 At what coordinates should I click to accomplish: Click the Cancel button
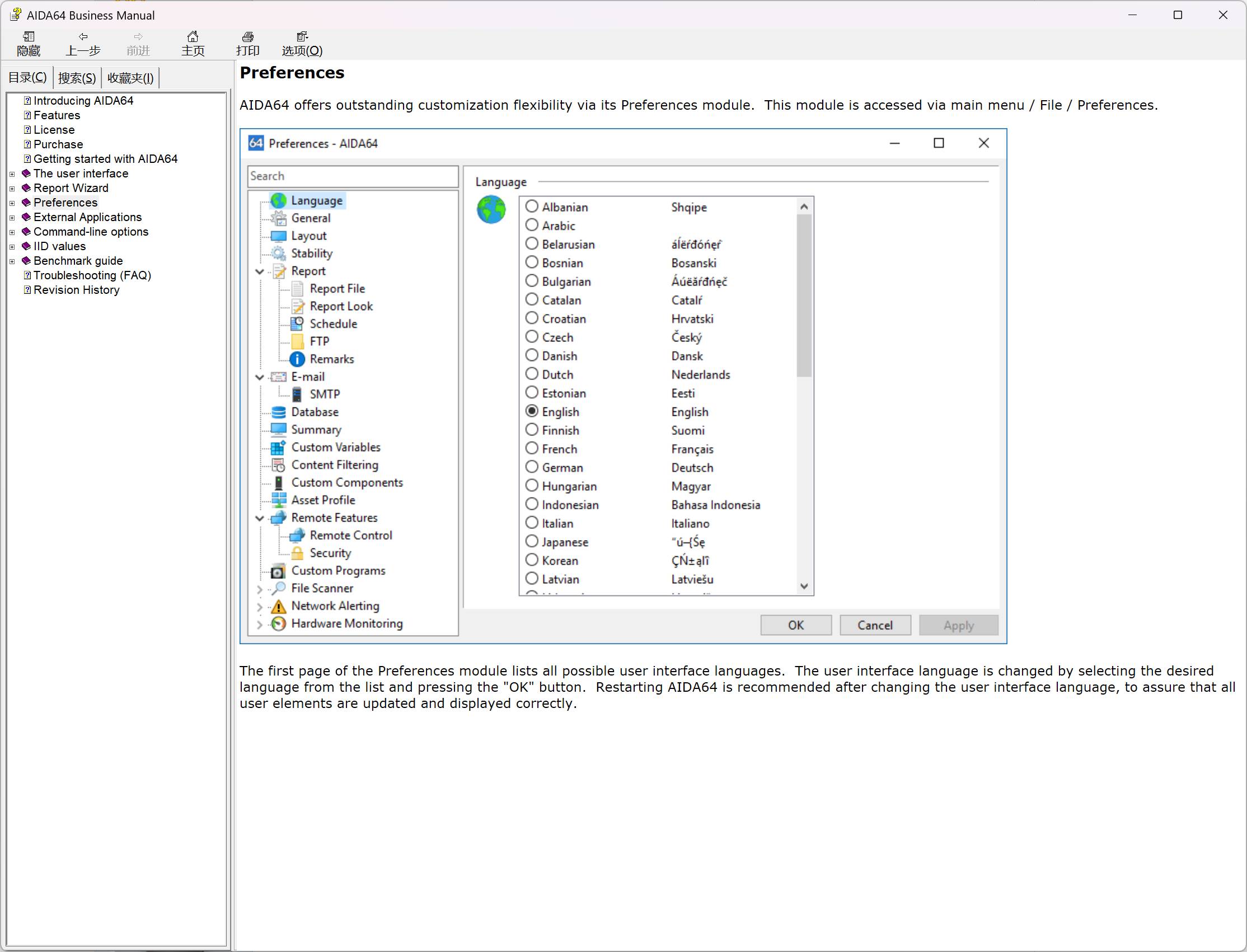tap(875, 625)
